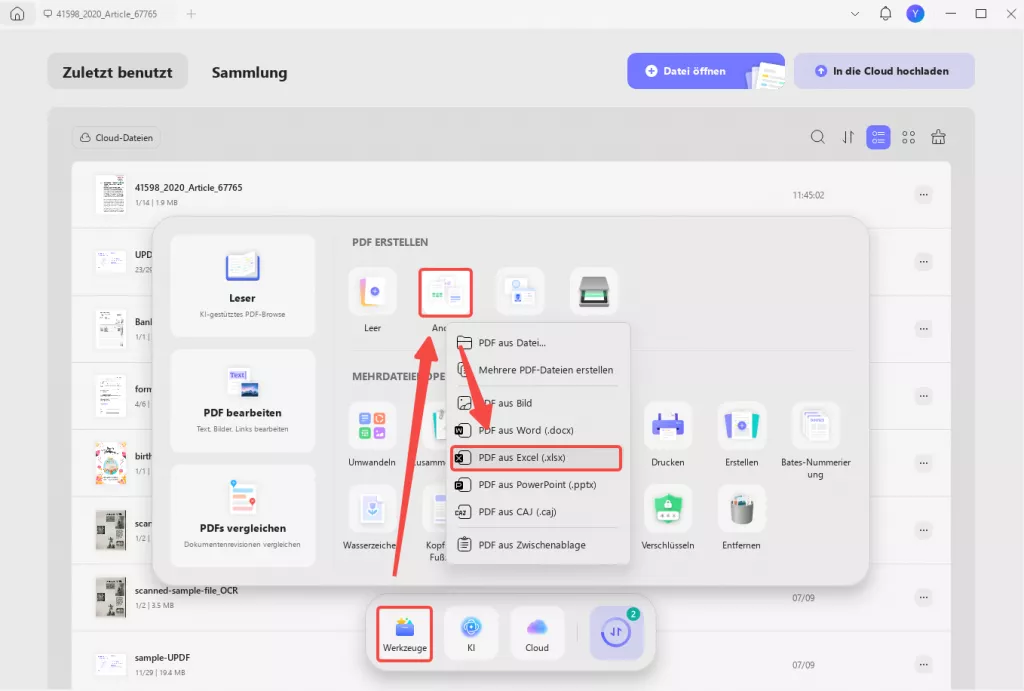Expand the title bar dropdown chevron
The image size is (1024, 691).
854,14
